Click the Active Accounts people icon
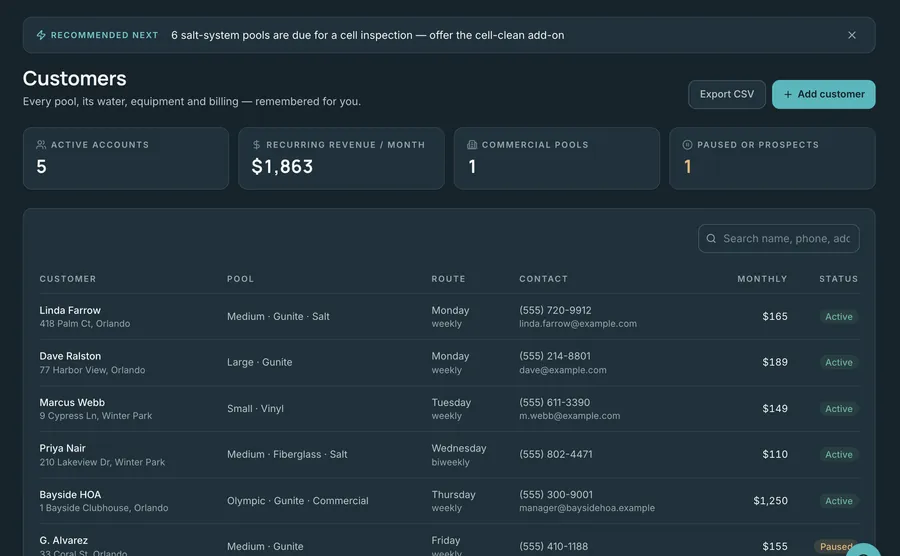The height and width of the screenshot is (556, 900). tap(41, 145)
